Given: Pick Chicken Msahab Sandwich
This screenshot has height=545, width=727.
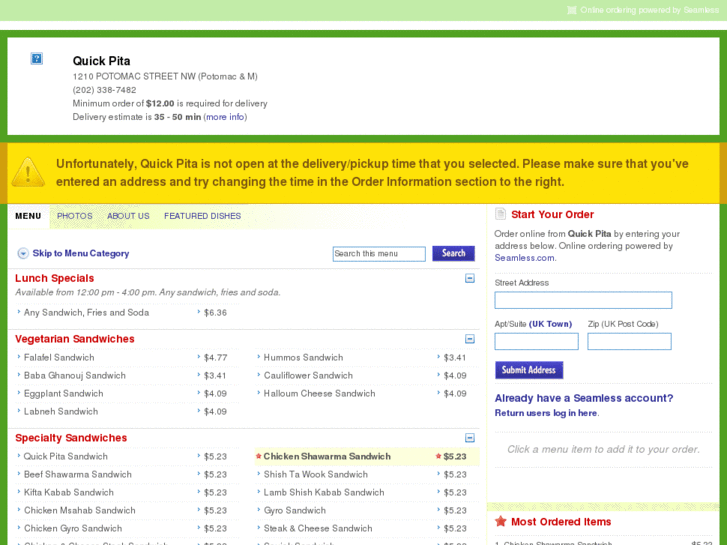Looking at the screenshot, I should [x=80, y=511].
